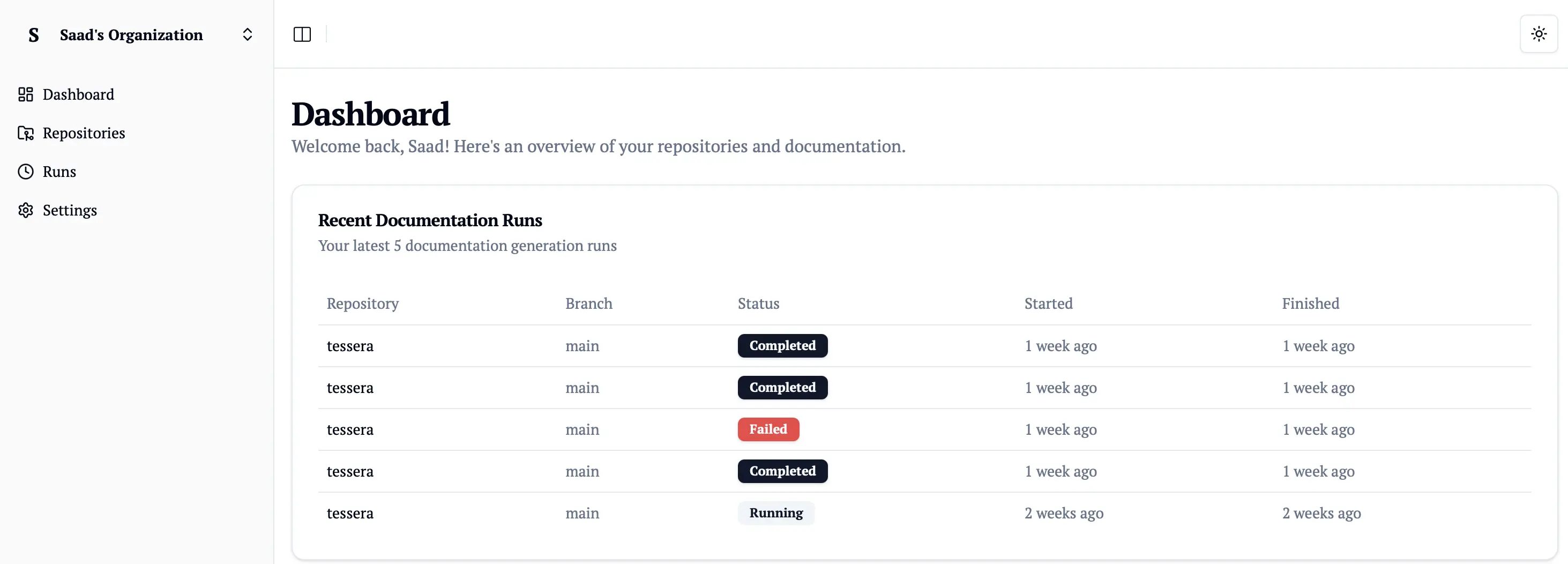
Task: Open the first tessera repository row
Action: (350, 346)
